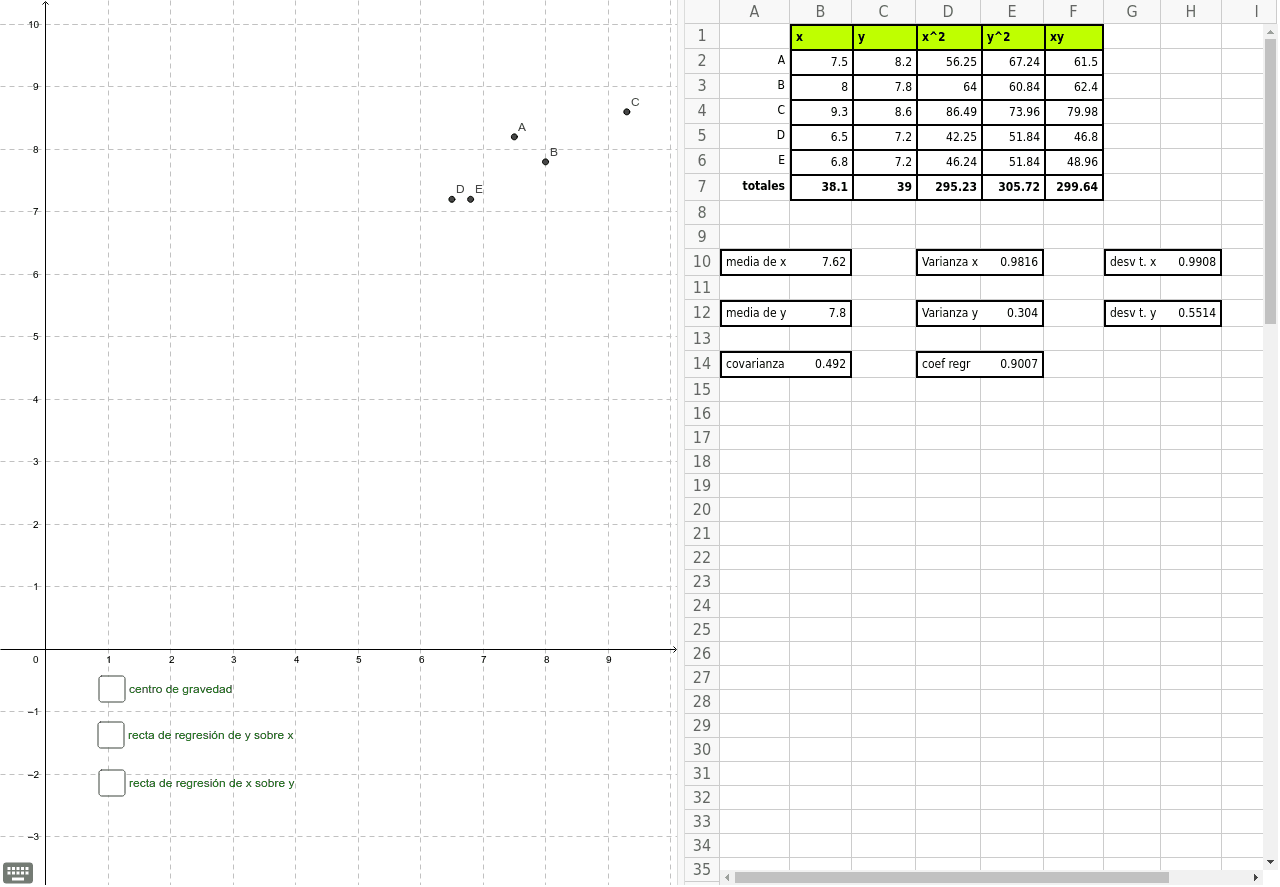This screenshot has height=887, width=1280.
Task: Select total cell 305.72
Action: coord(1013,186)
